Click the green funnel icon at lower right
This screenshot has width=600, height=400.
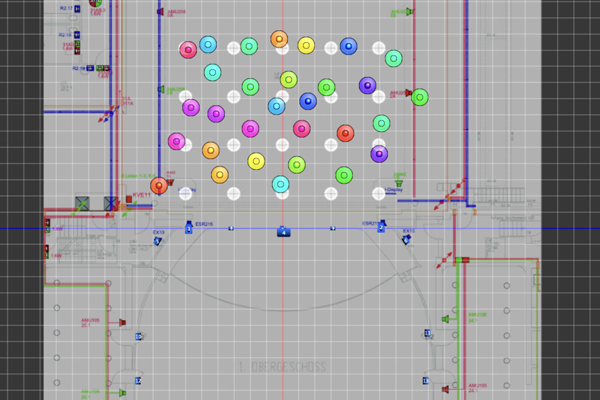(x=445, y=320)
